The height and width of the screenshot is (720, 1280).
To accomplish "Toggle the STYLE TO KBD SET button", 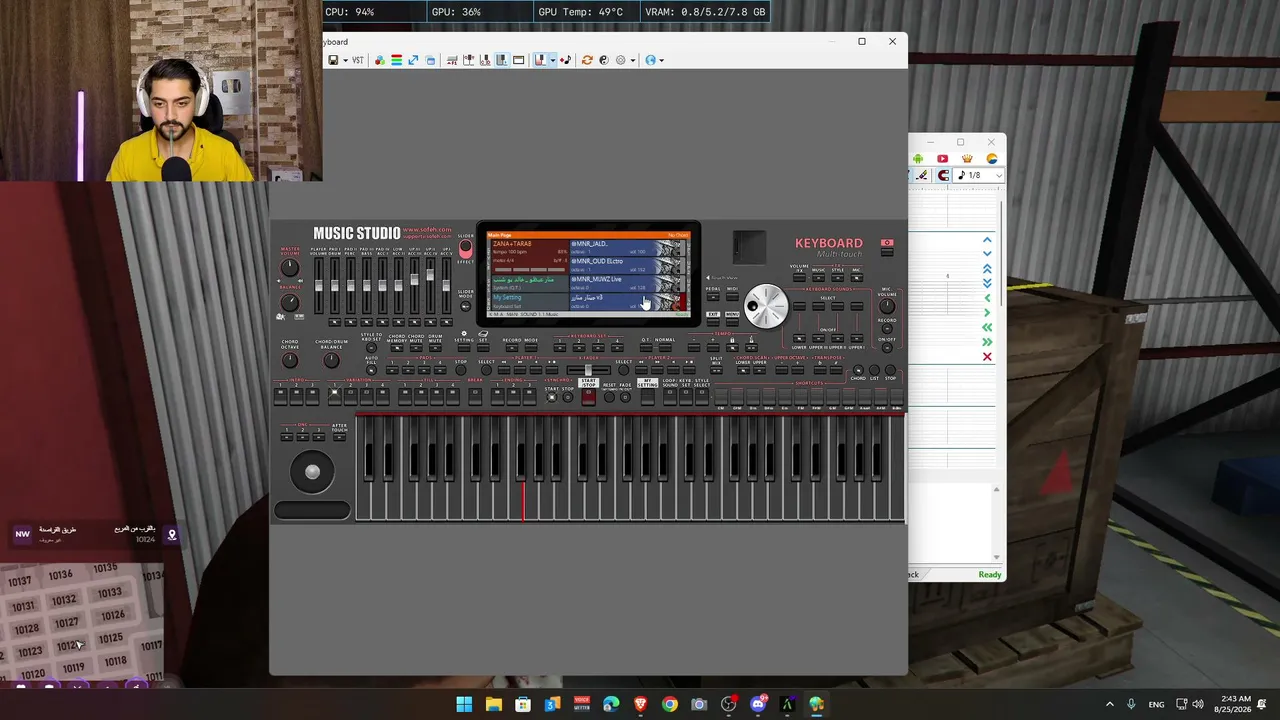I will coord(371,348).
